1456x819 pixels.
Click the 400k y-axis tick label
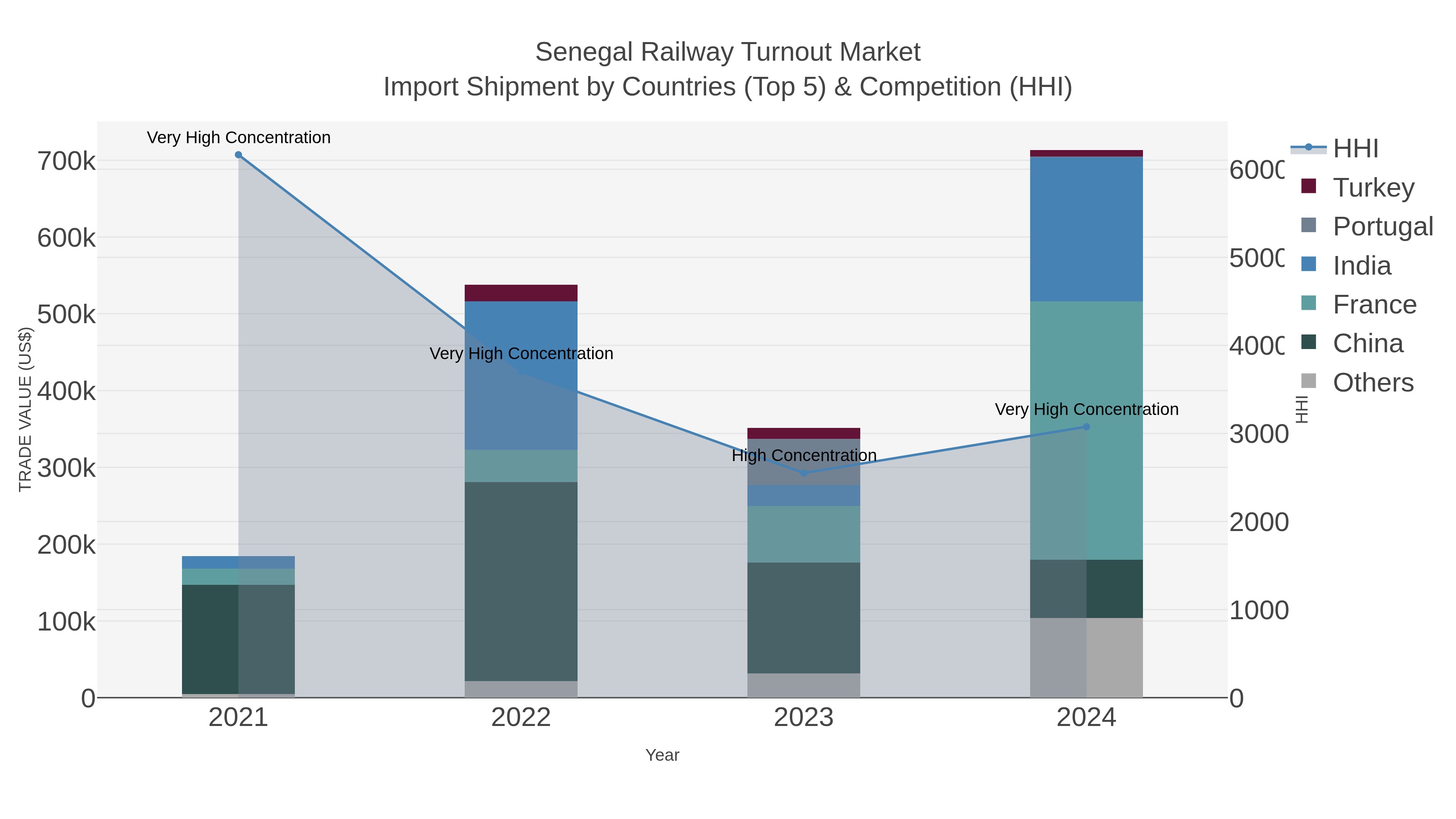pyautogui.click(x=67, y=391)
